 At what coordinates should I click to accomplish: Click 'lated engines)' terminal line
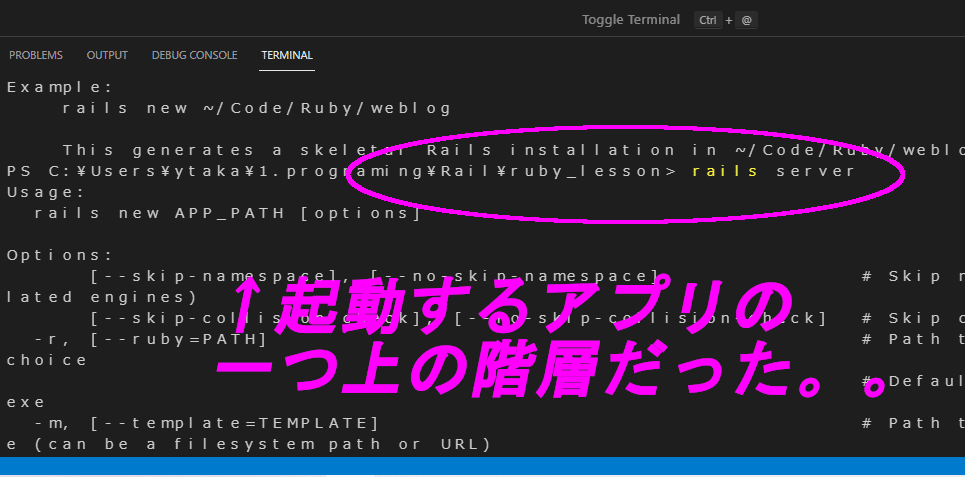102,297
